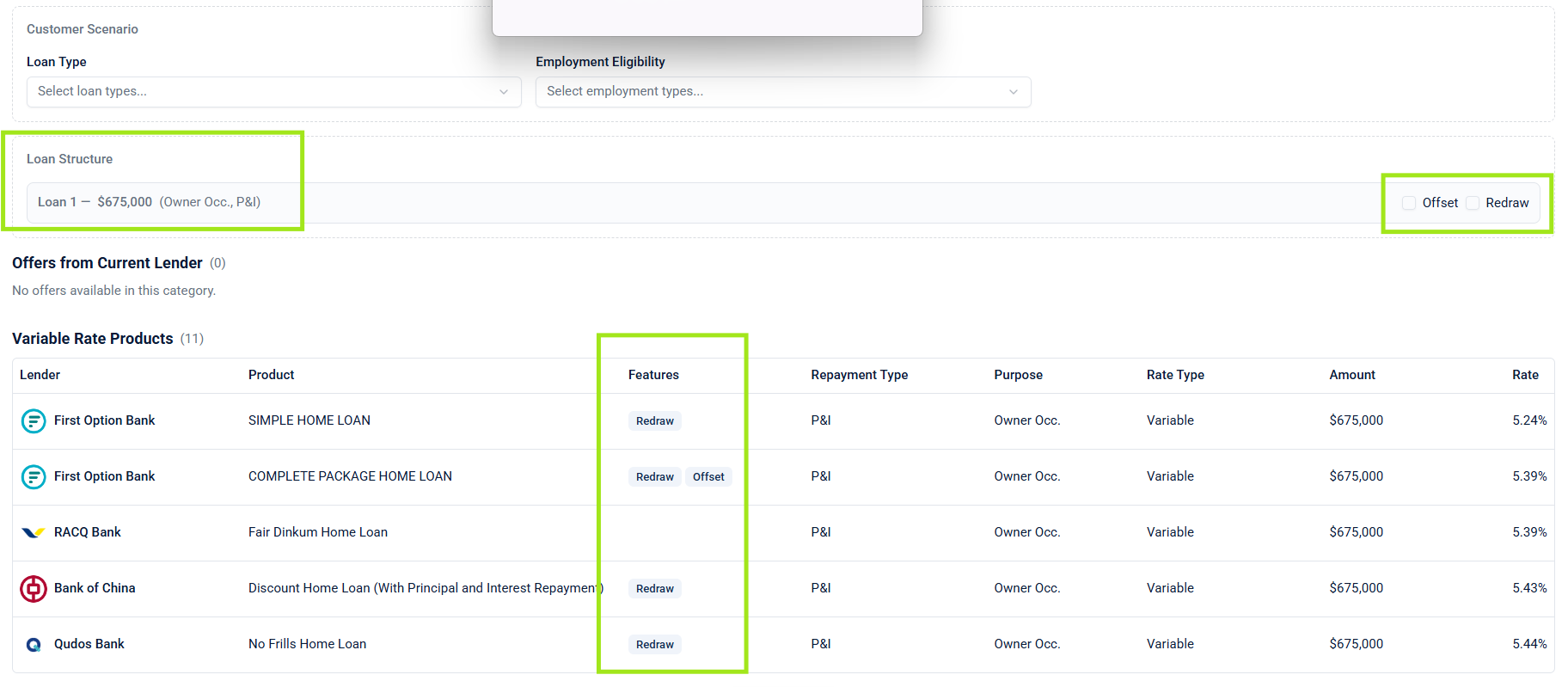Open the Employment Eligibility dropdown
The height and width of the screenshot is (687, 1568).
coord(782,92)
